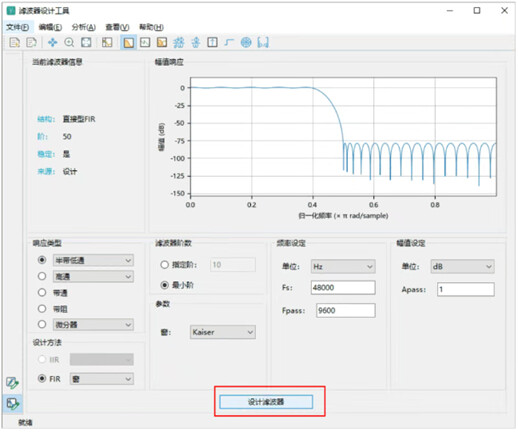Viewport: 518px width, 432px height.
Task: Click the 设计滤波器 design filter button
Action: 266,402
